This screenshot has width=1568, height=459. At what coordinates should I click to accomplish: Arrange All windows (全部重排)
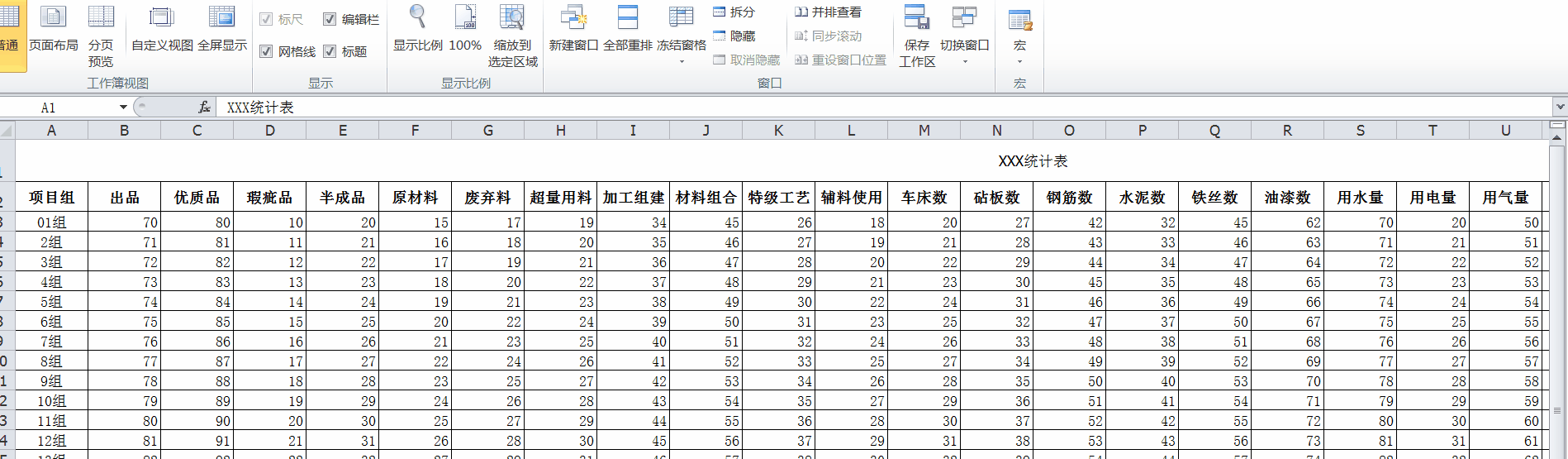(x=628, y=31)
